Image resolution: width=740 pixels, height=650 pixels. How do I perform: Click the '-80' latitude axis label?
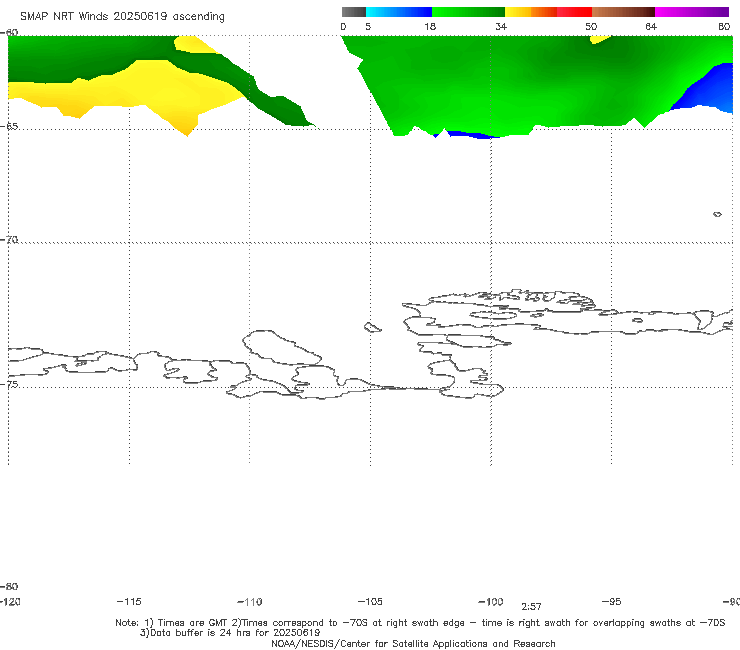tap(9, 587)
